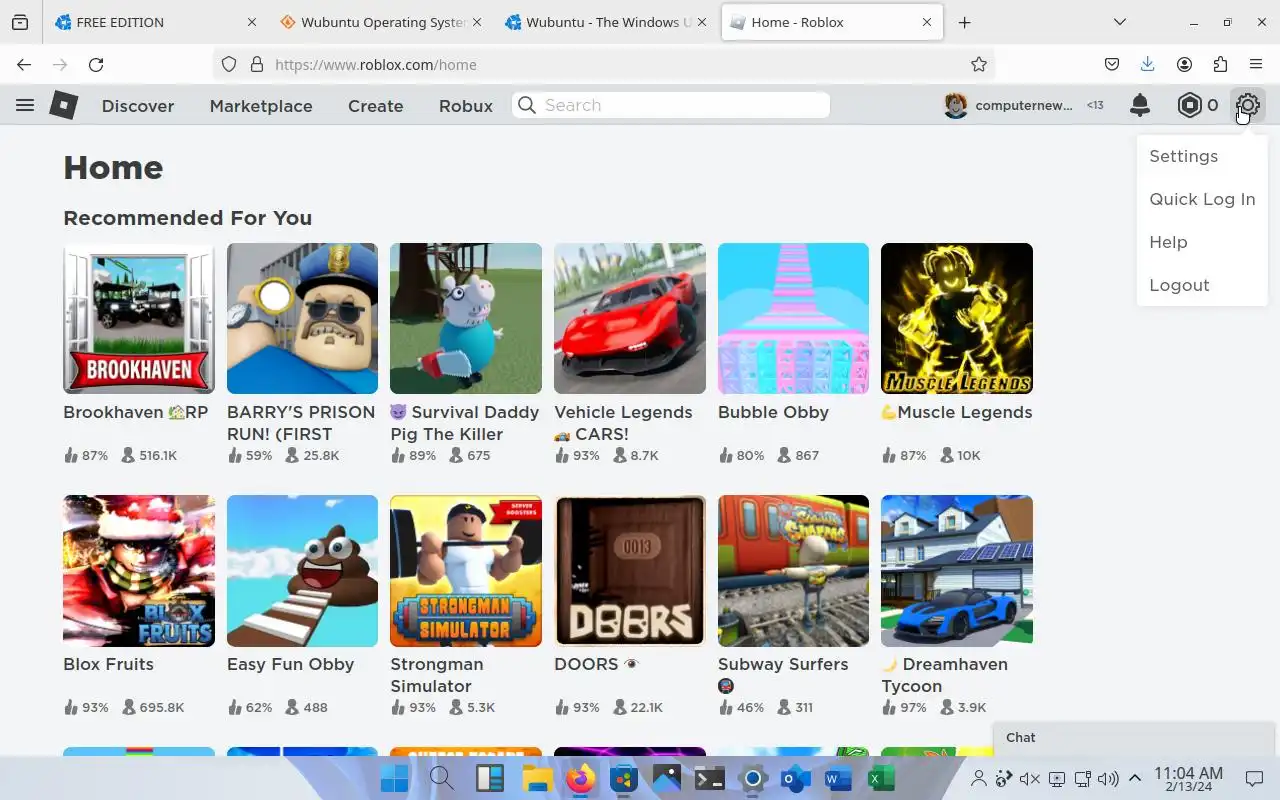This screenshot has width=1280, height=800.
Task: Bookmark this page with the star
Action: 979,64
